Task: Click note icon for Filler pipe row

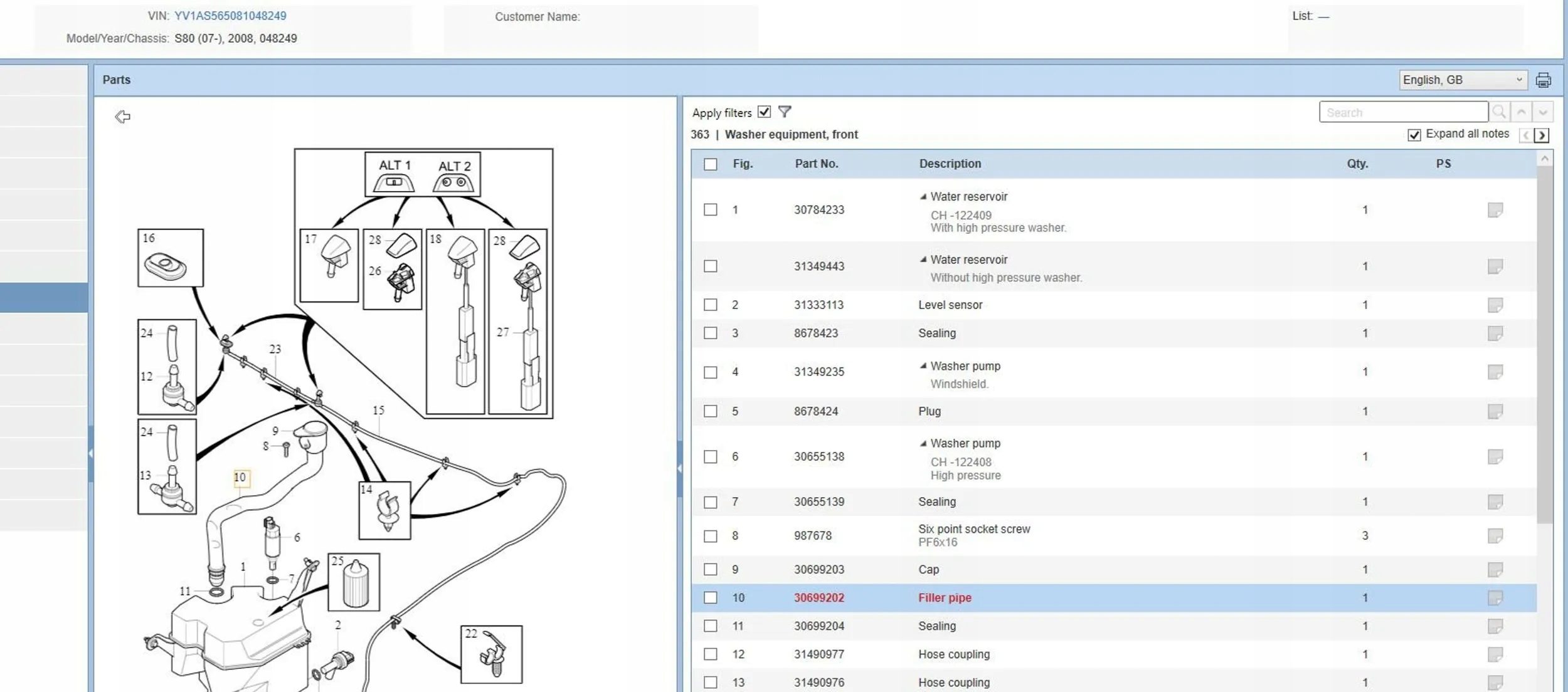Action: coord(1495,598)
